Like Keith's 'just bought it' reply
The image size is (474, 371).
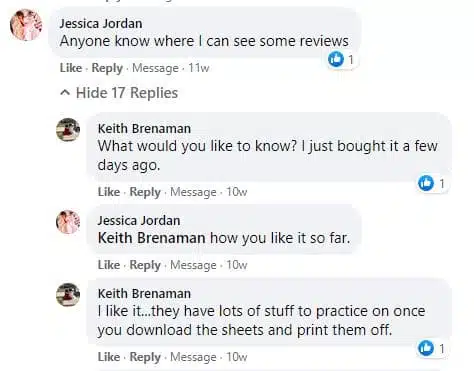tap(109, 192)
